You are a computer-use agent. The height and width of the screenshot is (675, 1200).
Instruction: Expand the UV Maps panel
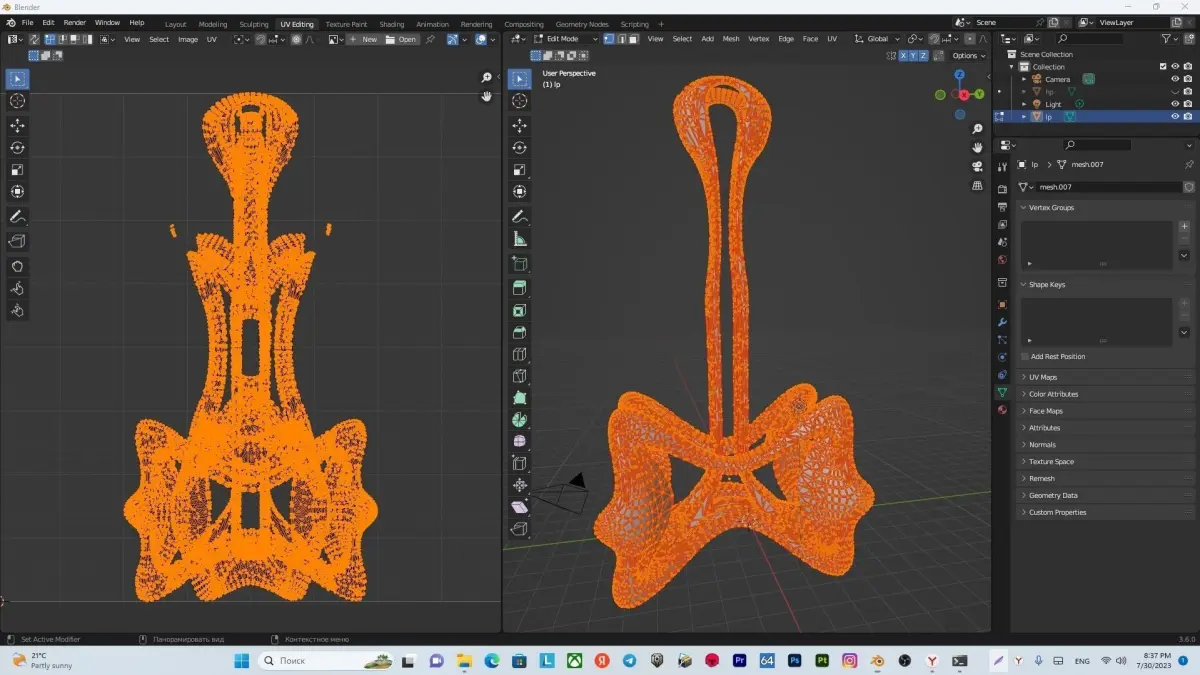[1106, 377]
